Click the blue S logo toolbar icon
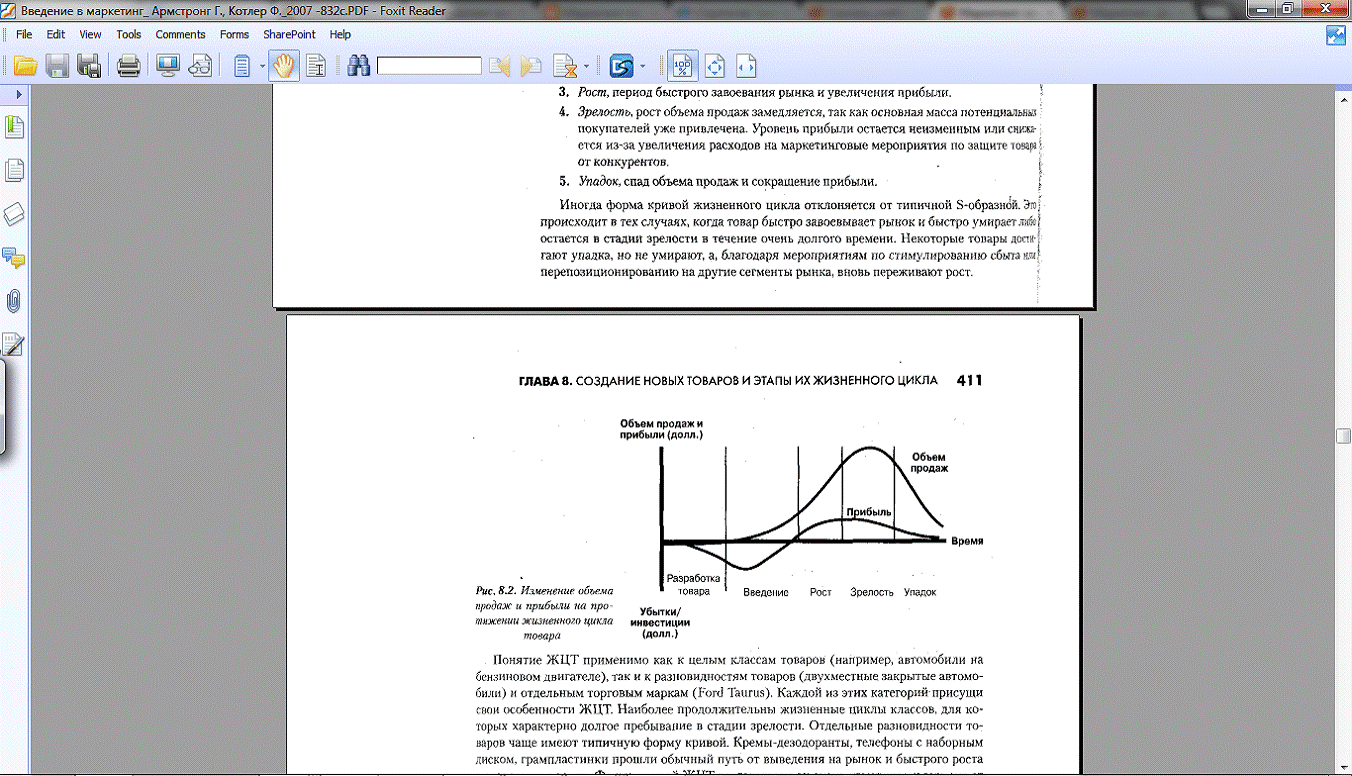Screen dimensions: 1352x776 [622, 66]
